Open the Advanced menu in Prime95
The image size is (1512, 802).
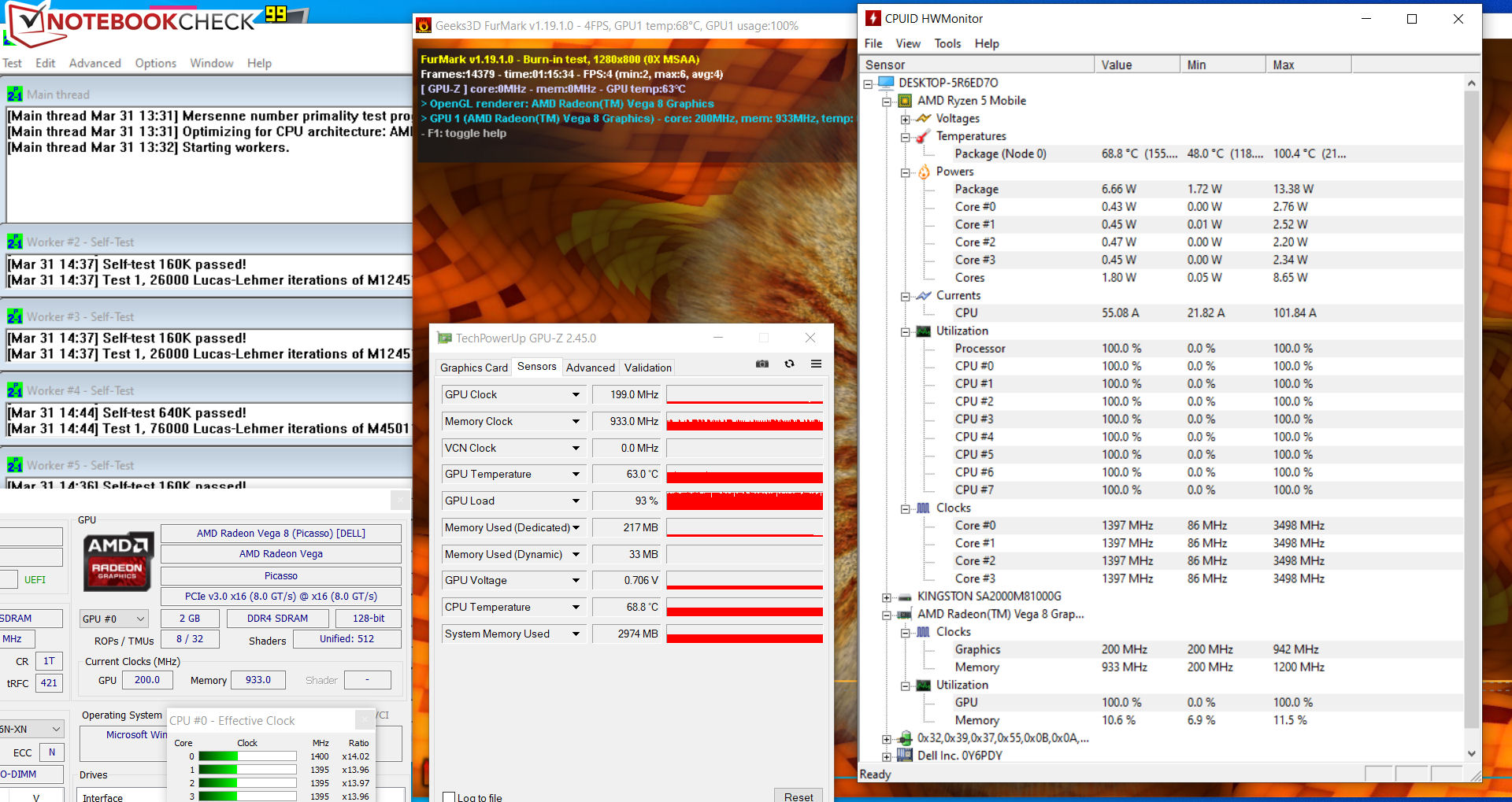[94, 63]
